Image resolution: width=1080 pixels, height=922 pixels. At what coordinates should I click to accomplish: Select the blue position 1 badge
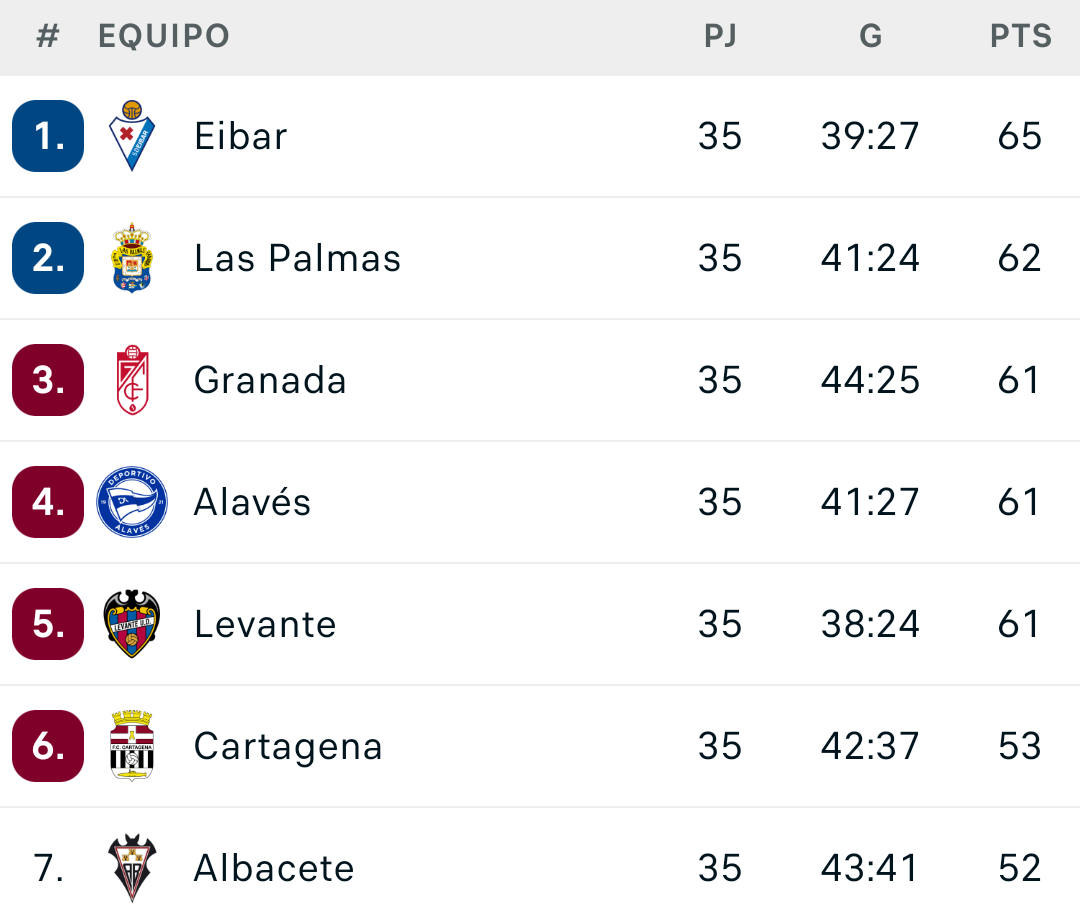click(48, 136)
